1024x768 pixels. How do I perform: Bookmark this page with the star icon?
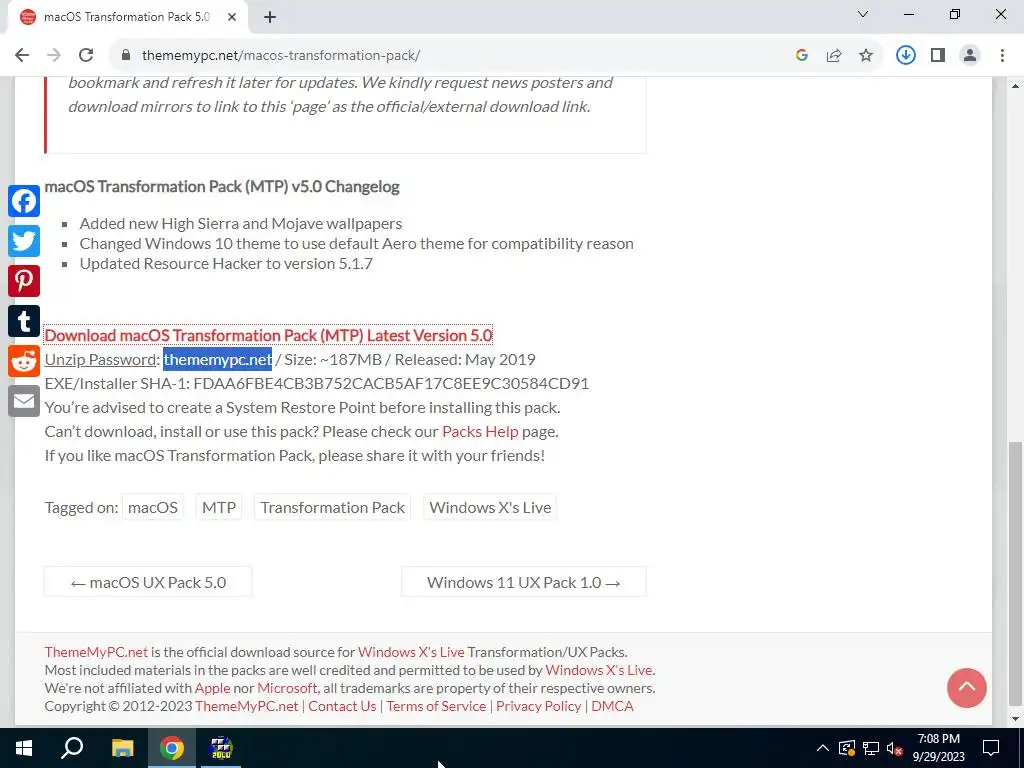pos(866,55)
